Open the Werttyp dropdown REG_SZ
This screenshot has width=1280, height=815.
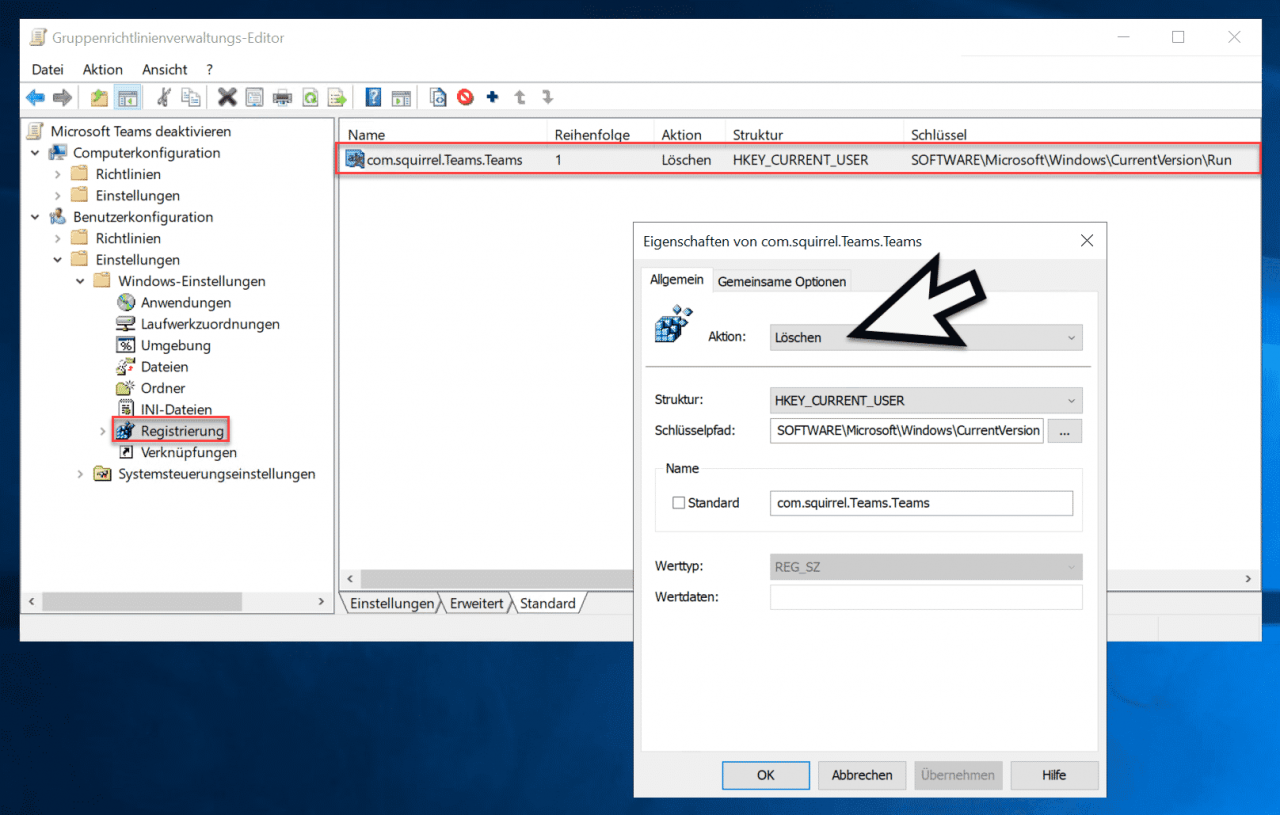click(x=926, y=567)
